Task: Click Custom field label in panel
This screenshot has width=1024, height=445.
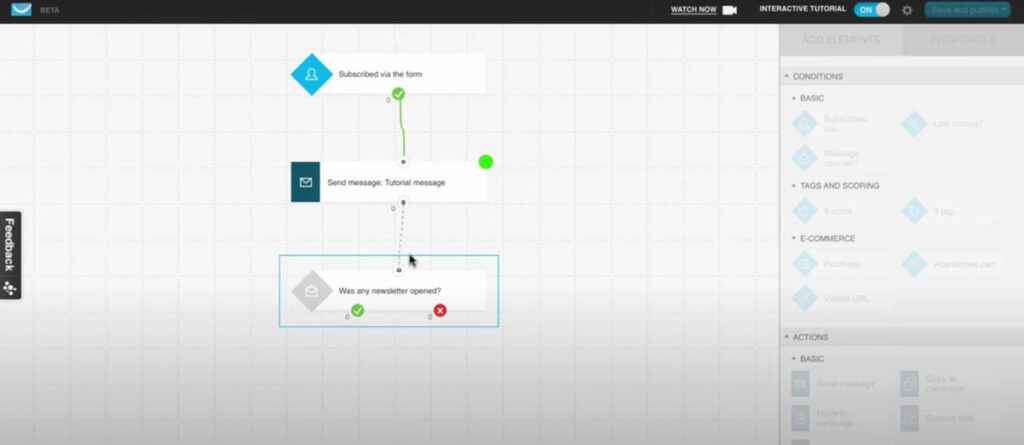Action: click(950, 418)
